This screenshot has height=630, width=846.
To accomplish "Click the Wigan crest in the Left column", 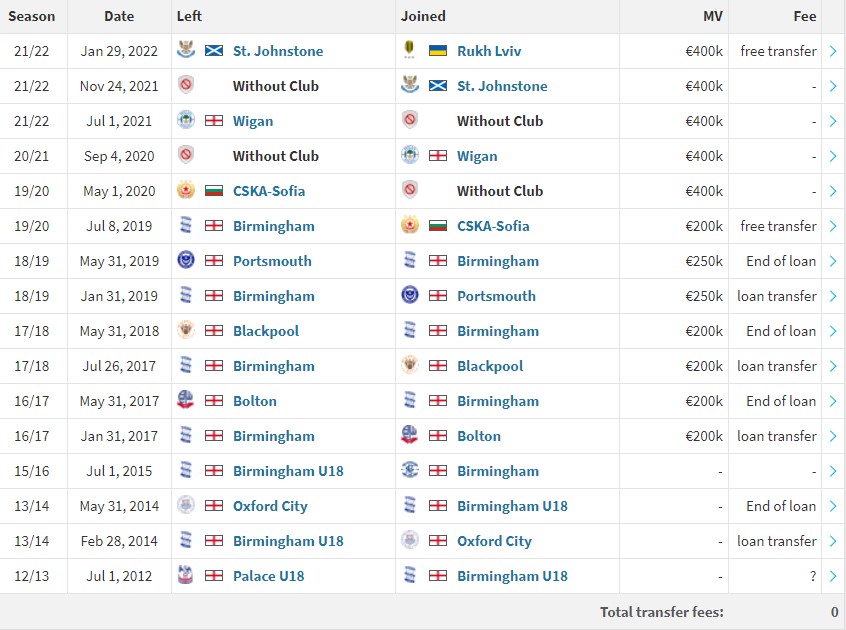I will 186,120.
